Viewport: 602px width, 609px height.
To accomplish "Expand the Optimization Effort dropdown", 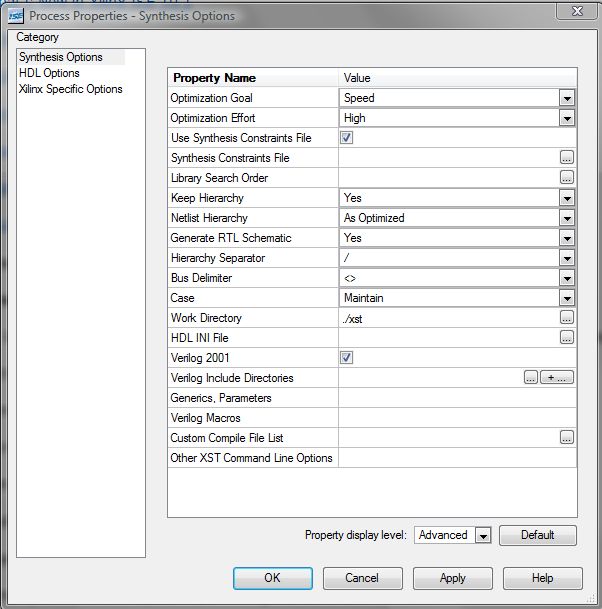I will [567, 118].
